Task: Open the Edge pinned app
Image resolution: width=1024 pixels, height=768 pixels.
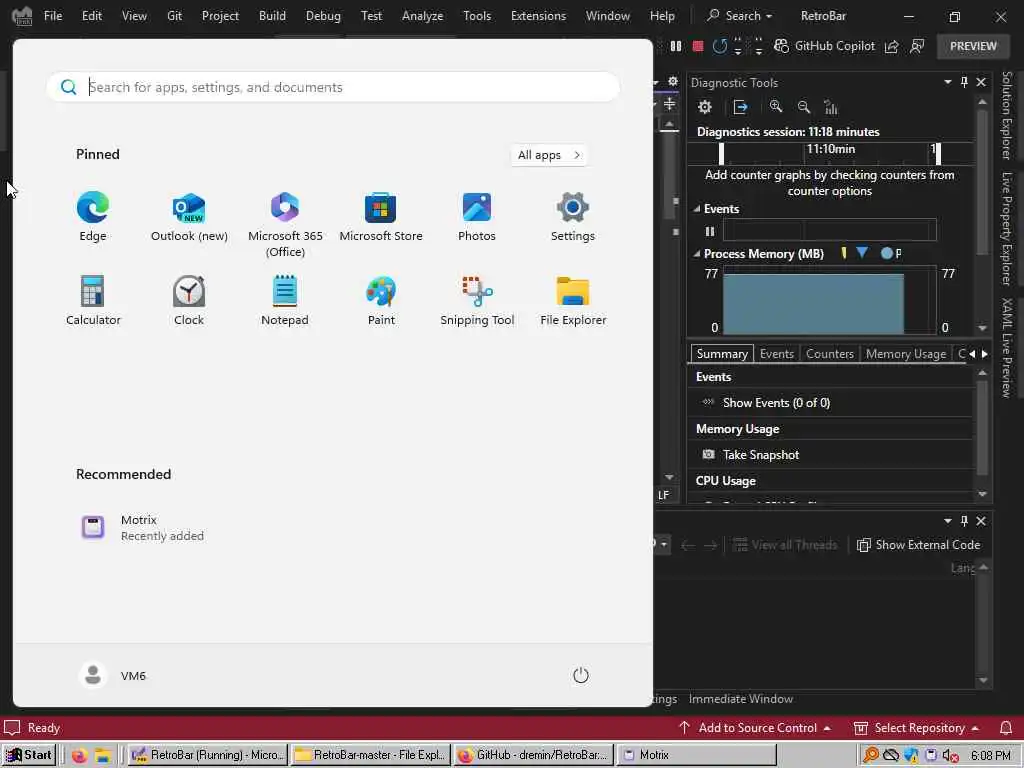Action: (93, 217)
